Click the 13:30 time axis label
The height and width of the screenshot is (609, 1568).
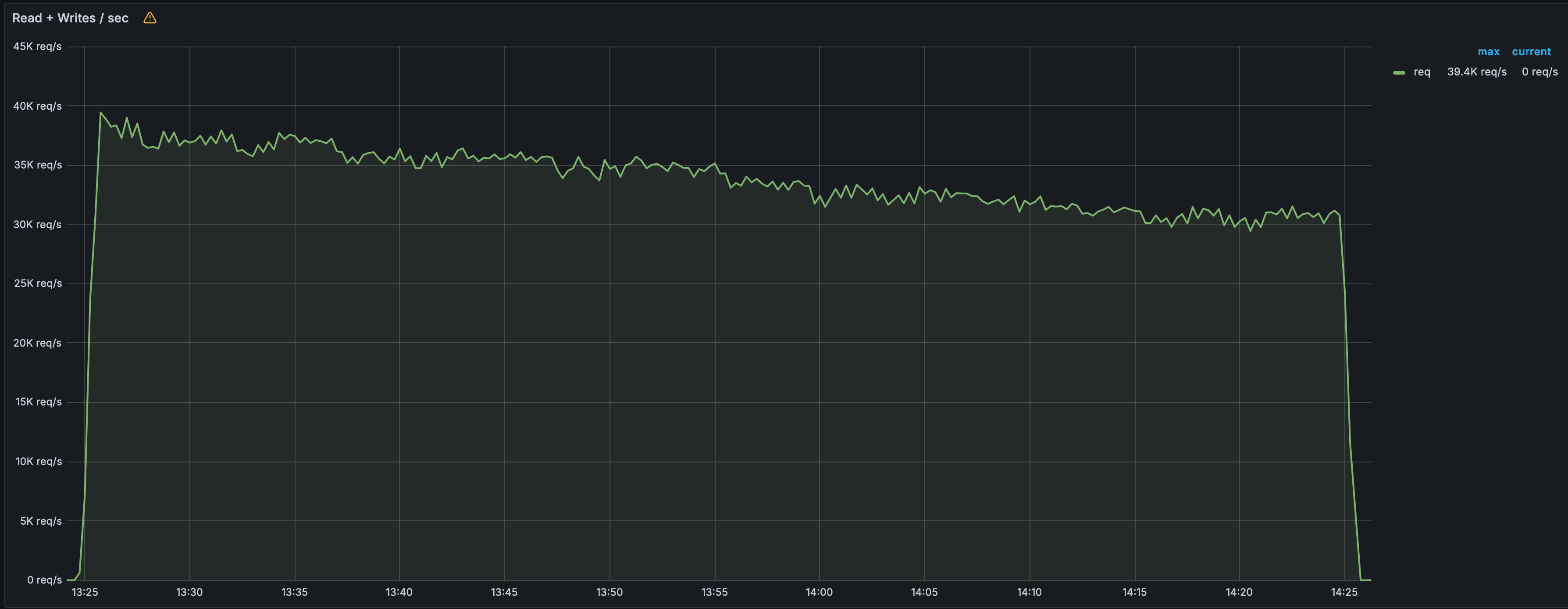pos(189,592)
